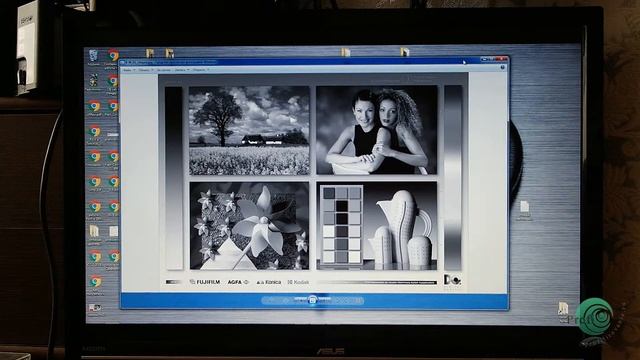Open the Файл menu in Photo Viewer
Viewport: 640px width, 360px height.
(129, 70)
